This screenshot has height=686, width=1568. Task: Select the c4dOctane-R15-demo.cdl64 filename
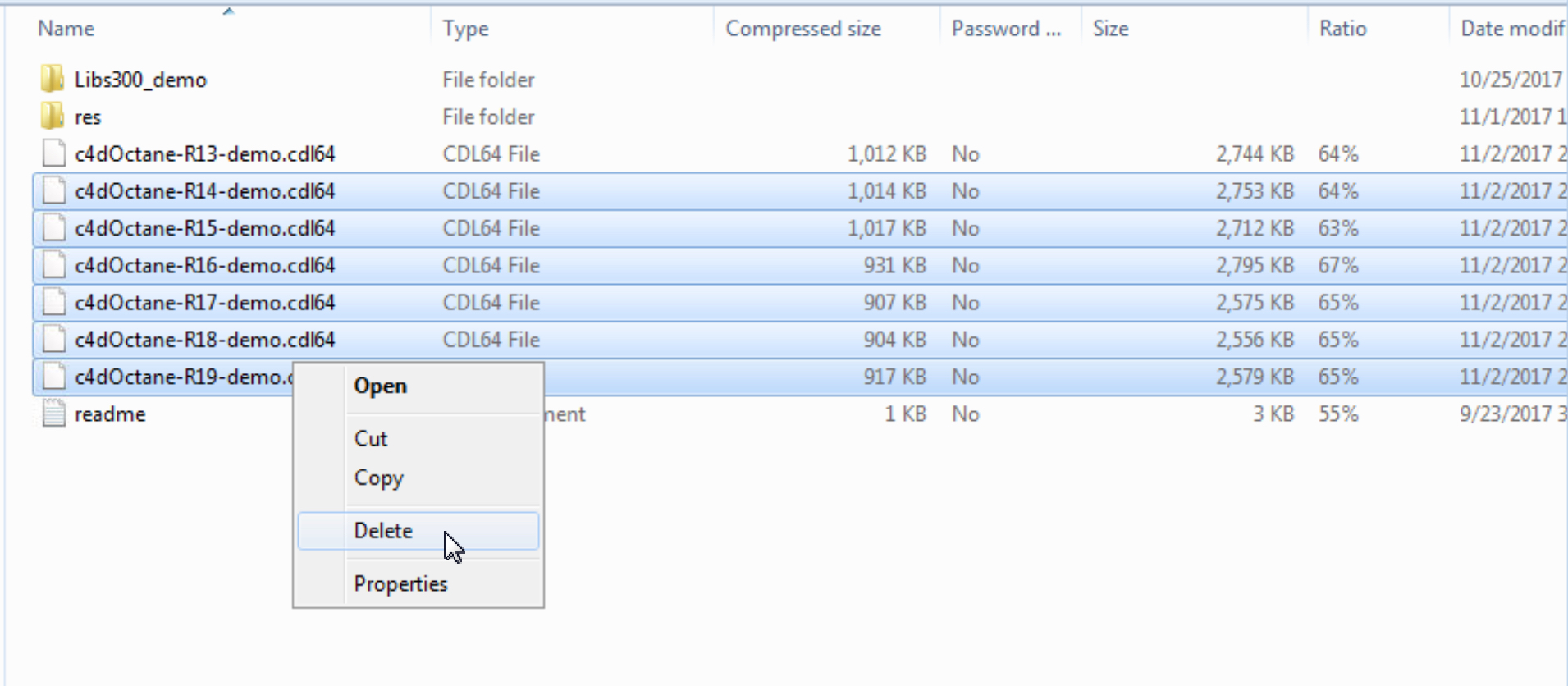205,228
